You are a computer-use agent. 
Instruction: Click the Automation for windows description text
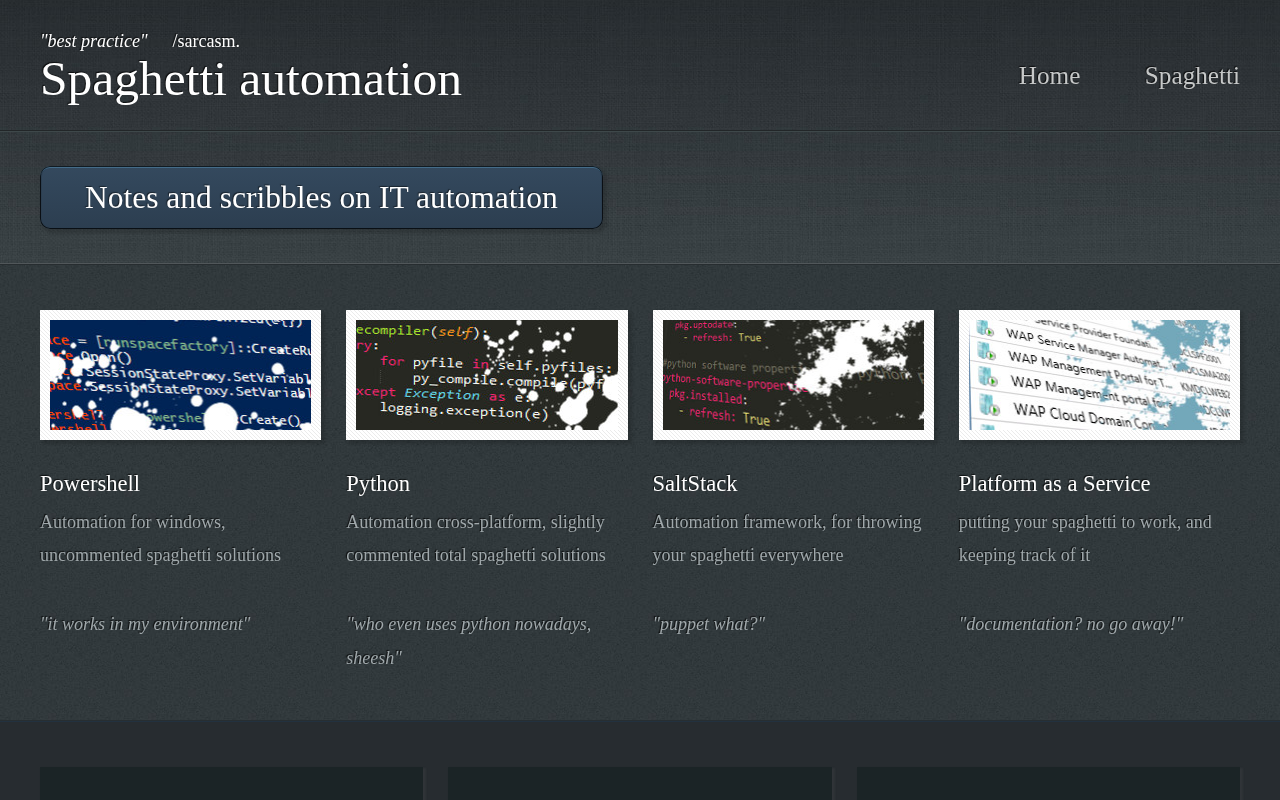[161, 539]
